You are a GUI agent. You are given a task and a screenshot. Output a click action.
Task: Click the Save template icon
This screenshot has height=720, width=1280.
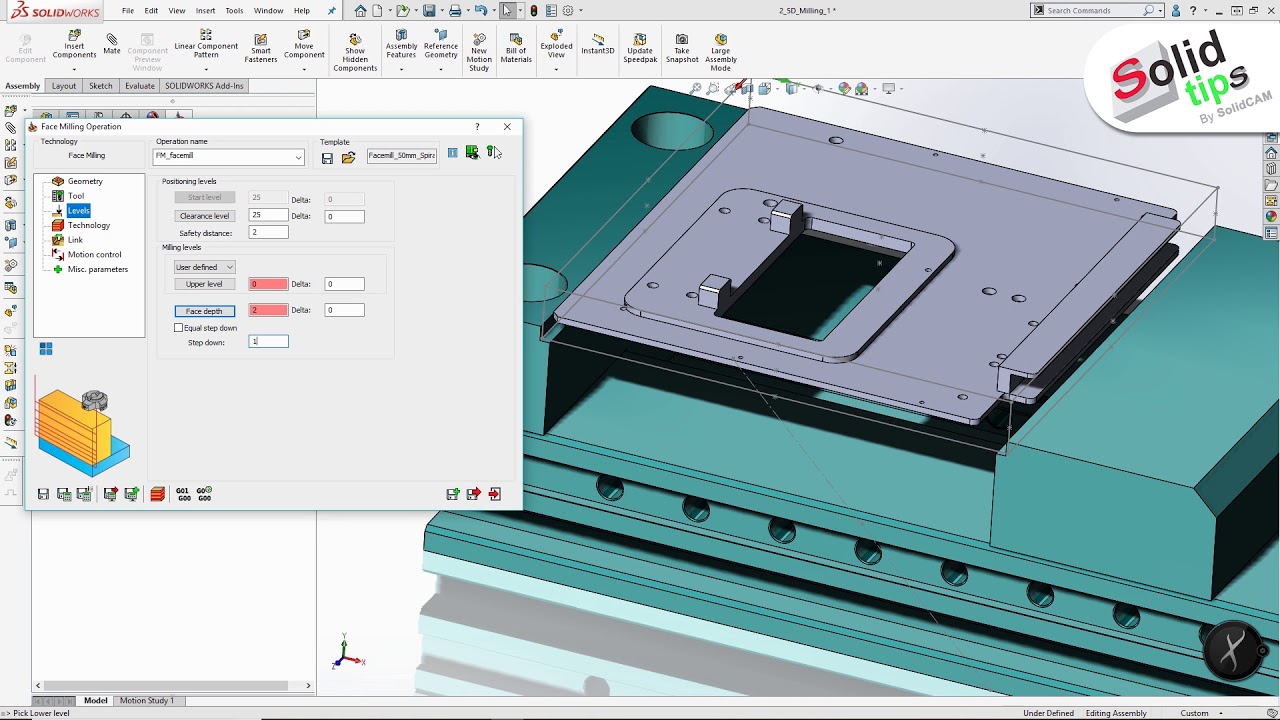pyautogui.click(x=327, y=157)
